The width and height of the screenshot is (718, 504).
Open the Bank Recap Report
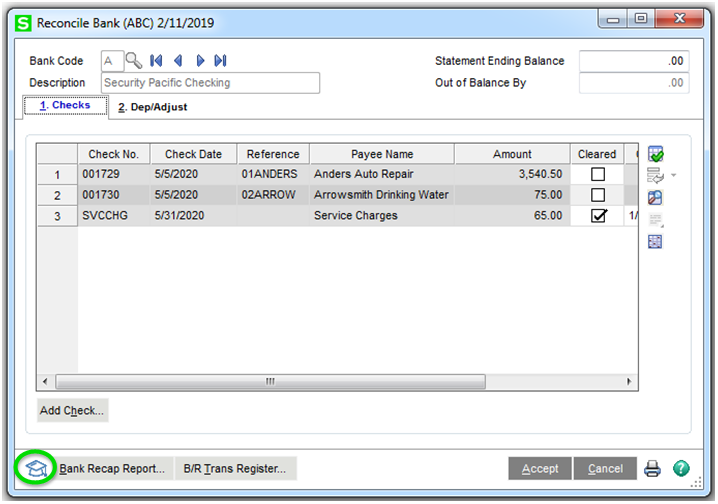point(112,469)
